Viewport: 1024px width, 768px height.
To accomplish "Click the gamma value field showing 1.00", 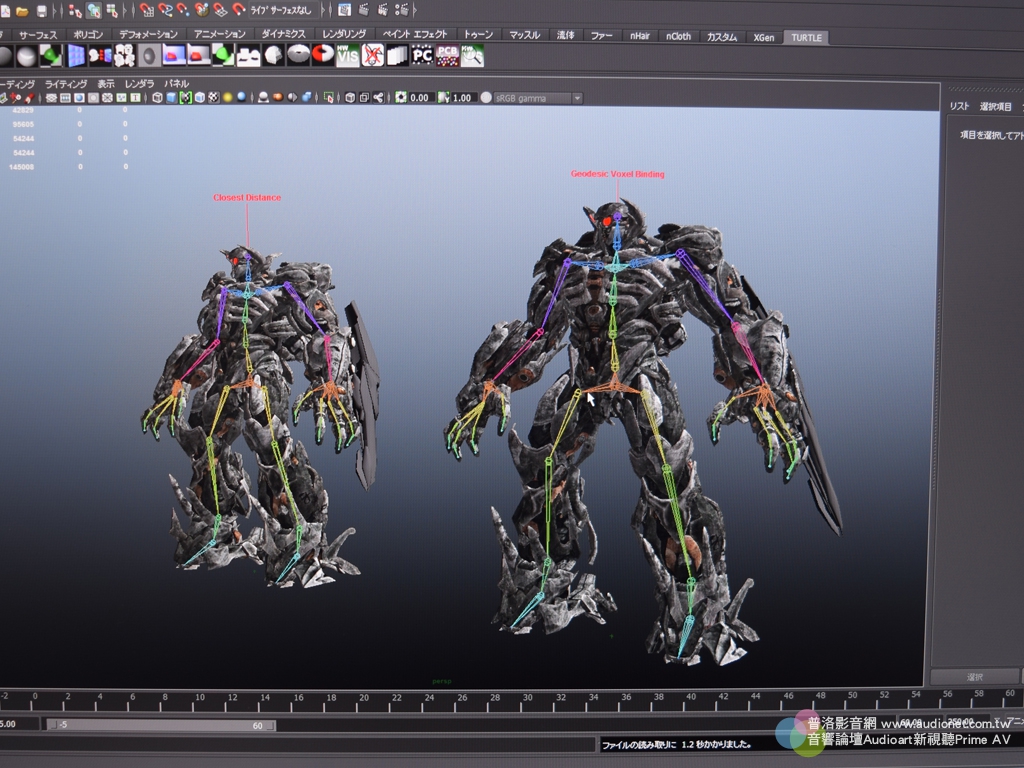I will pos(462,98).
